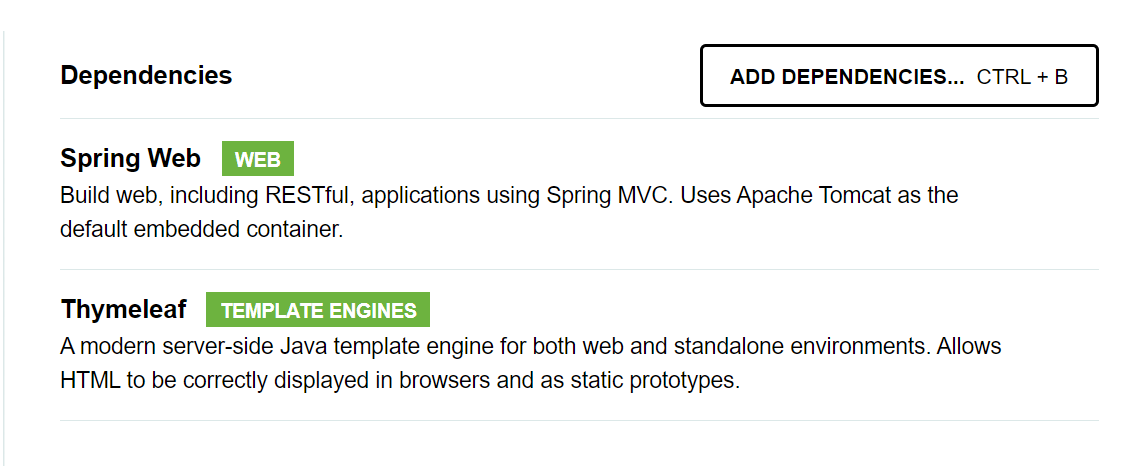Click the ADD DEPENDENCIES button
The width and height of the screenshot is (1134, 466).
[x=846, y=76]
